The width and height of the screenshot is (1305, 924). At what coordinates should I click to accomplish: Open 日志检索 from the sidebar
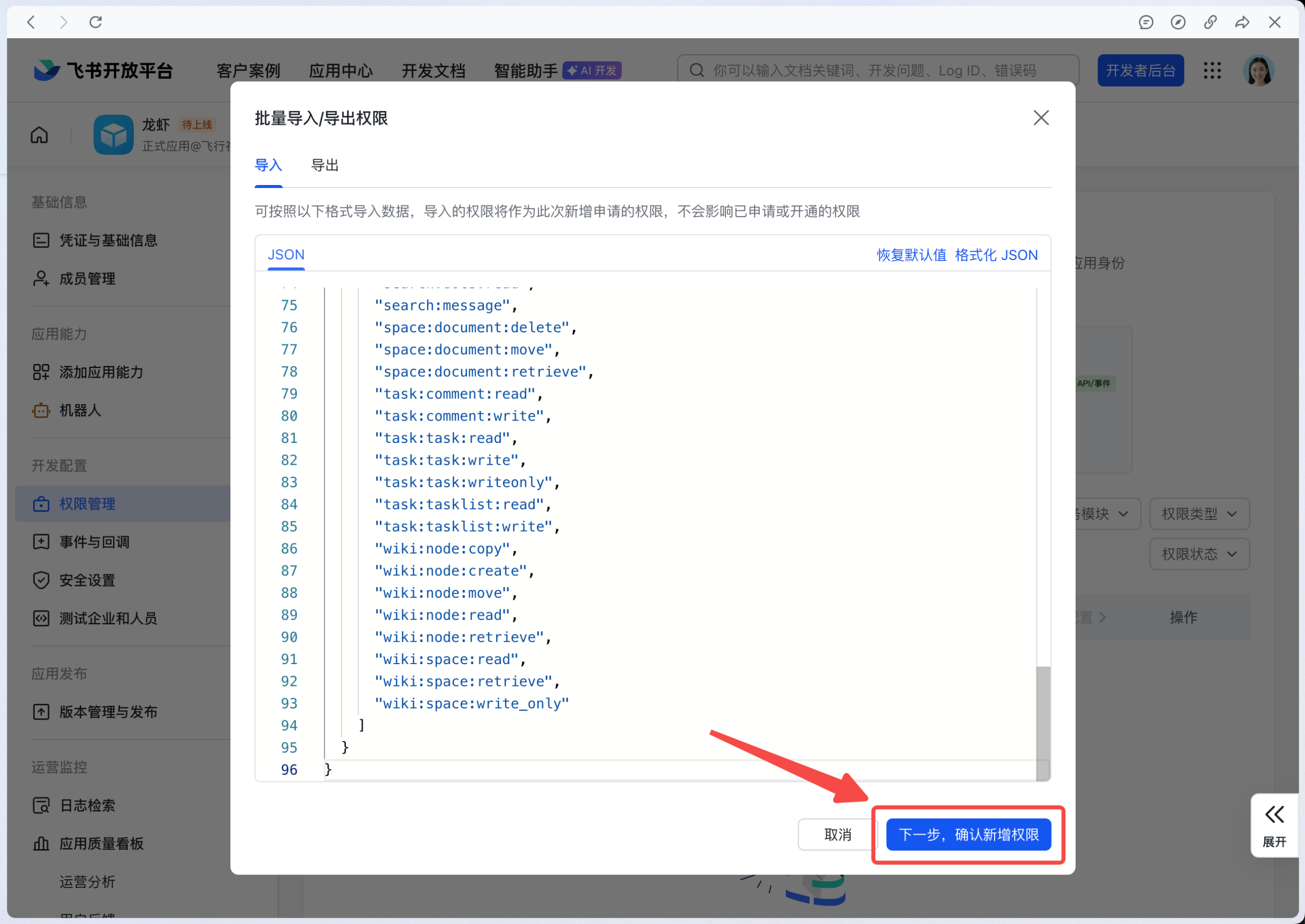(x=87, y=806)
